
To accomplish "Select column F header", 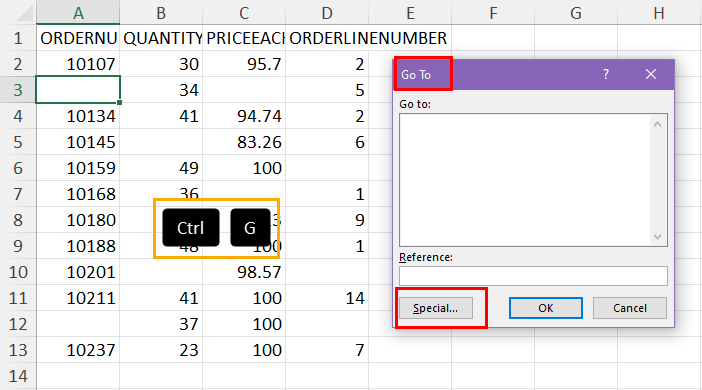I will point(493,13).
